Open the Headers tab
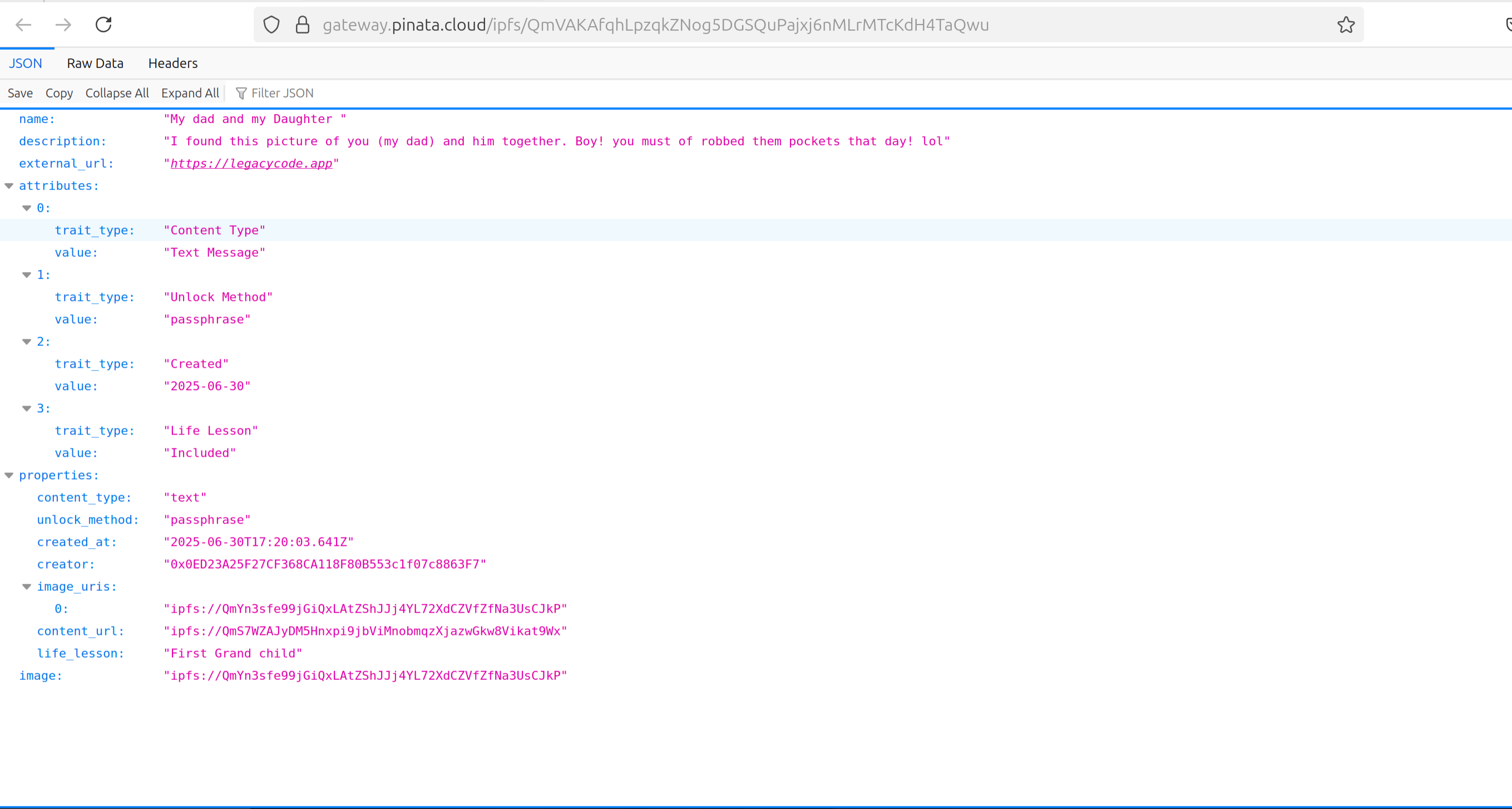 pyautogui.click(x=172, y=63)
